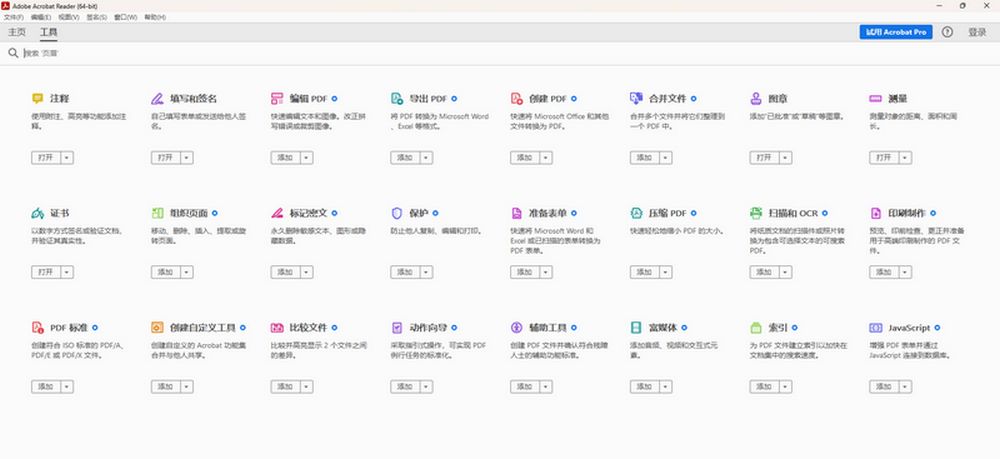Click 添加 button under 扫描和 OCR

tap(764, 272)
